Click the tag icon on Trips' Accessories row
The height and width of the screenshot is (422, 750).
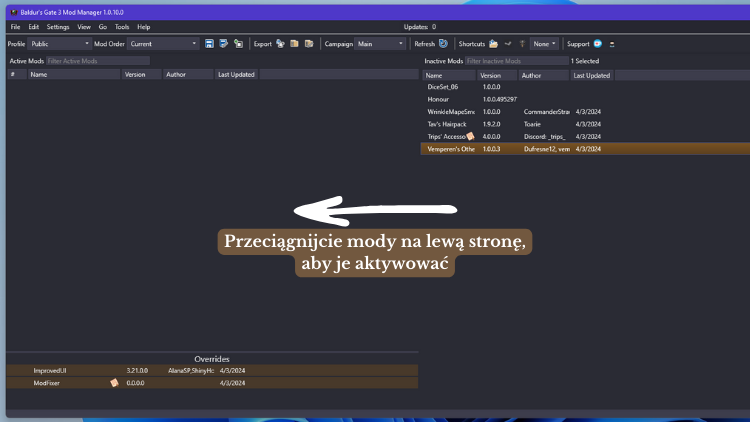coord(470,136)
